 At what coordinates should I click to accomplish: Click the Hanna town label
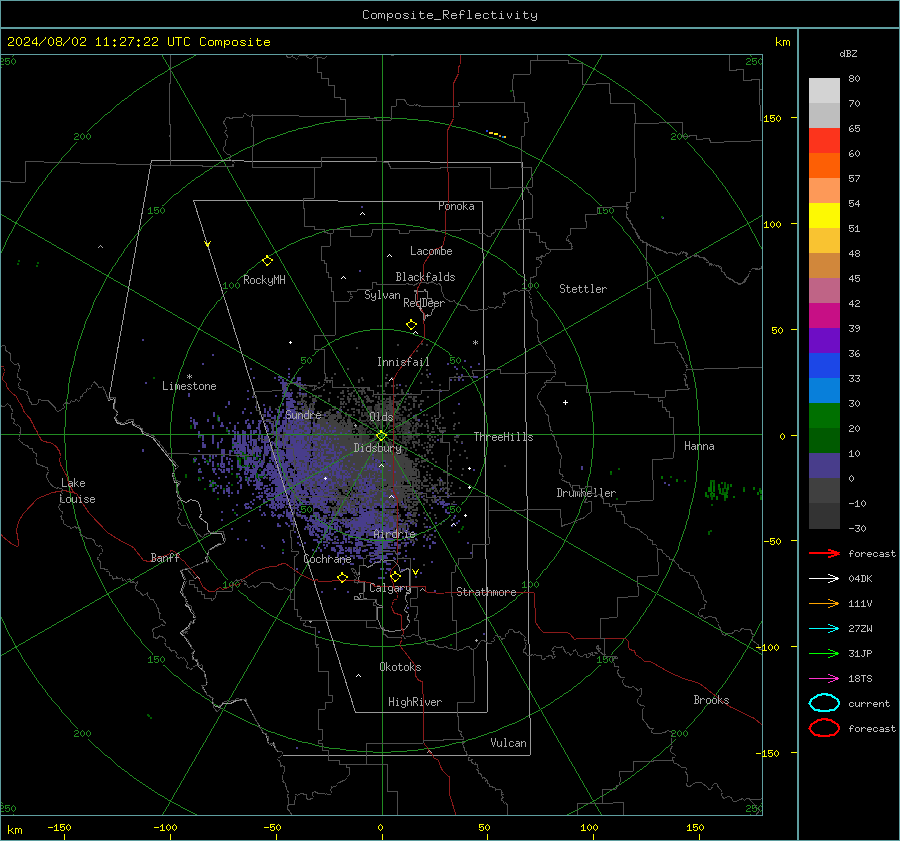pos(699,446)
